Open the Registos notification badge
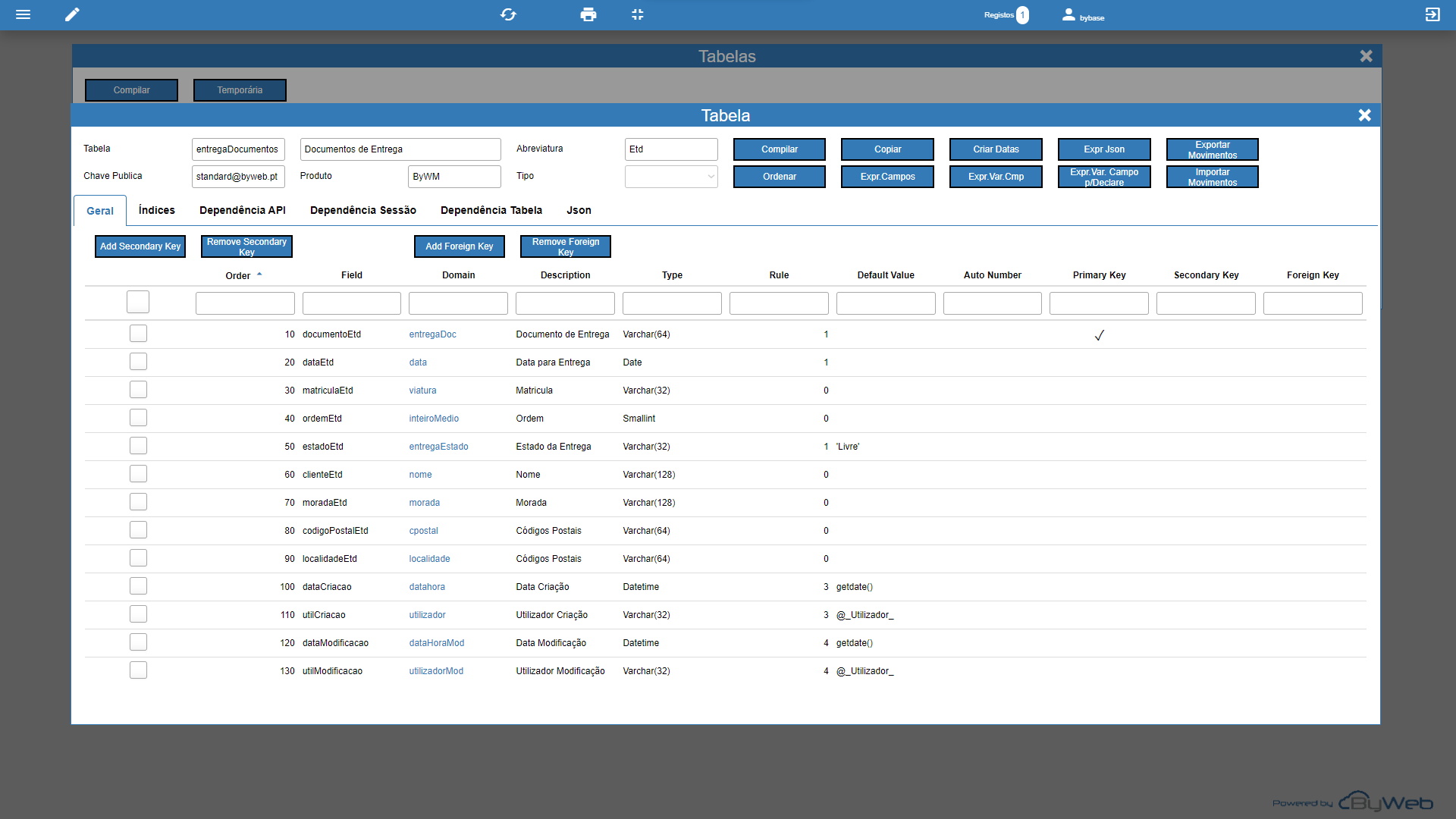 (x=1022, y=15)
